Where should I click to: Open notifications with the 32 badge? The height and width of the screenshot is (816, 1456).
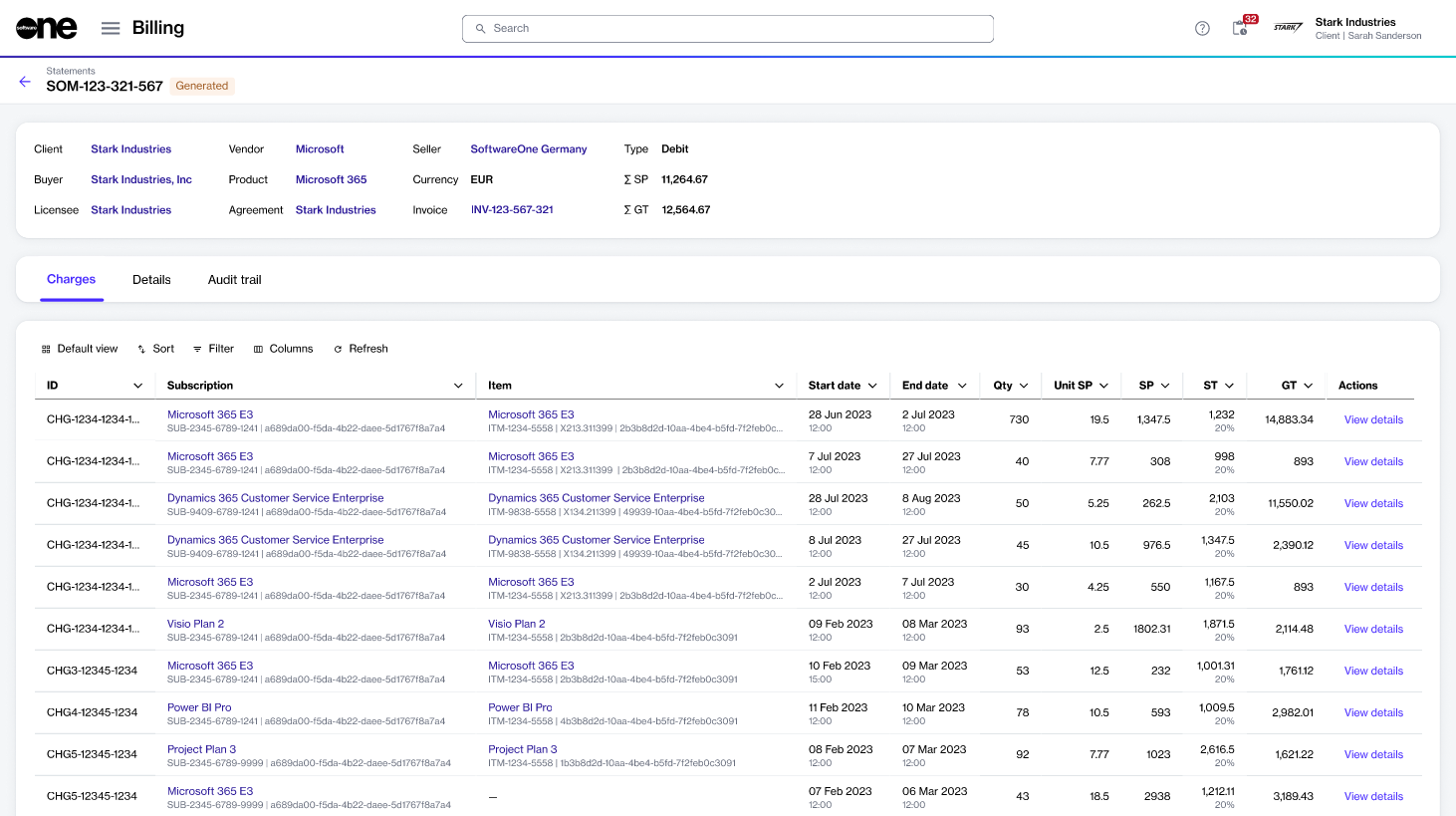1241,28
